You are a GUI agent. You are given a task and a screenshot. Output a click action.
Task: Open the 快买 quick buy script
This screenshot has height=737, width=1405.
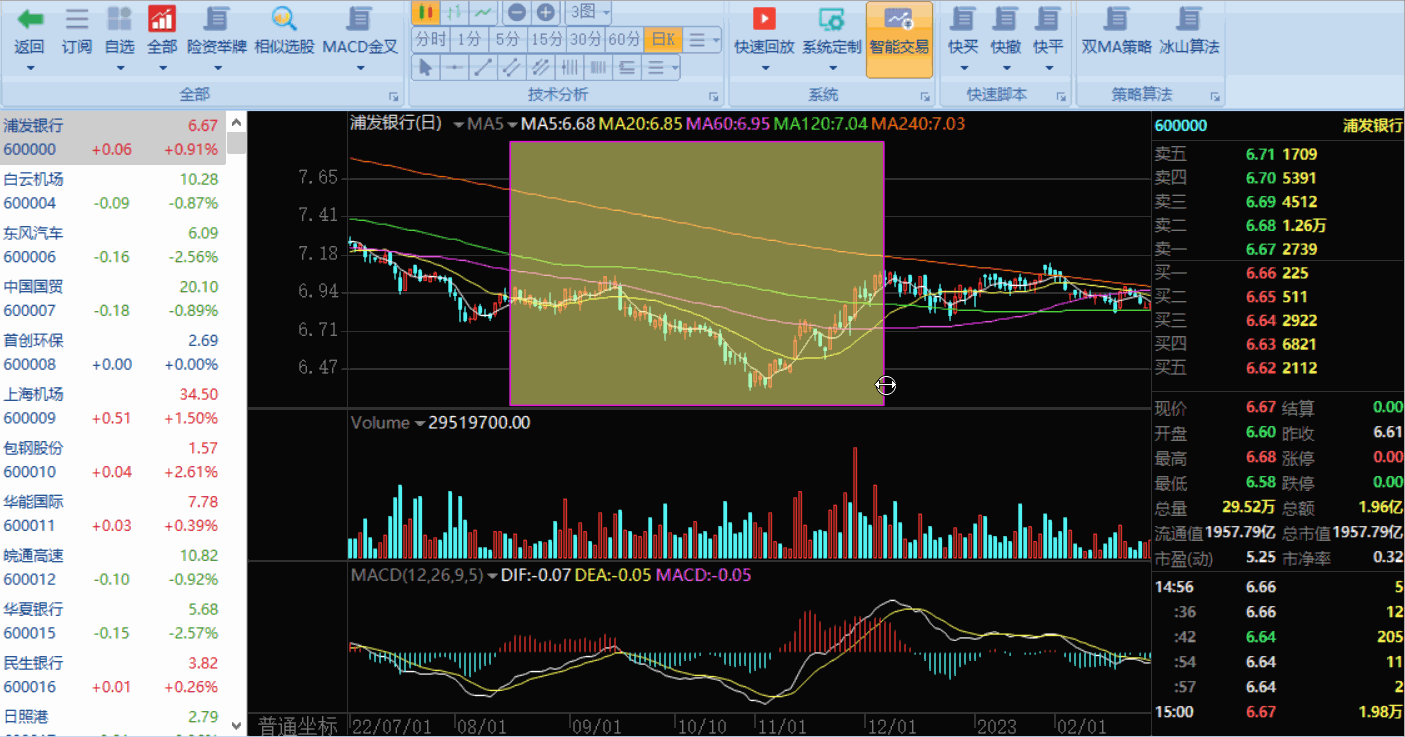(x=964, y=18)
